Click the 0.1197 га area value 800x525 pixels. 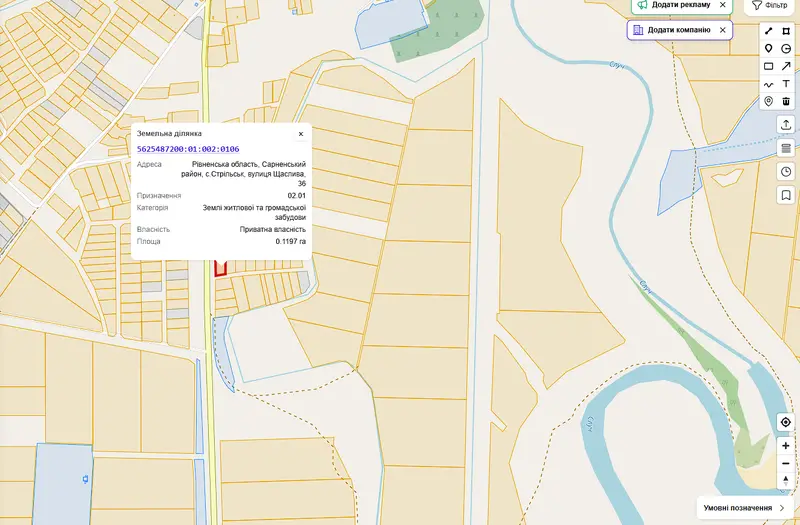coord(290,241)
